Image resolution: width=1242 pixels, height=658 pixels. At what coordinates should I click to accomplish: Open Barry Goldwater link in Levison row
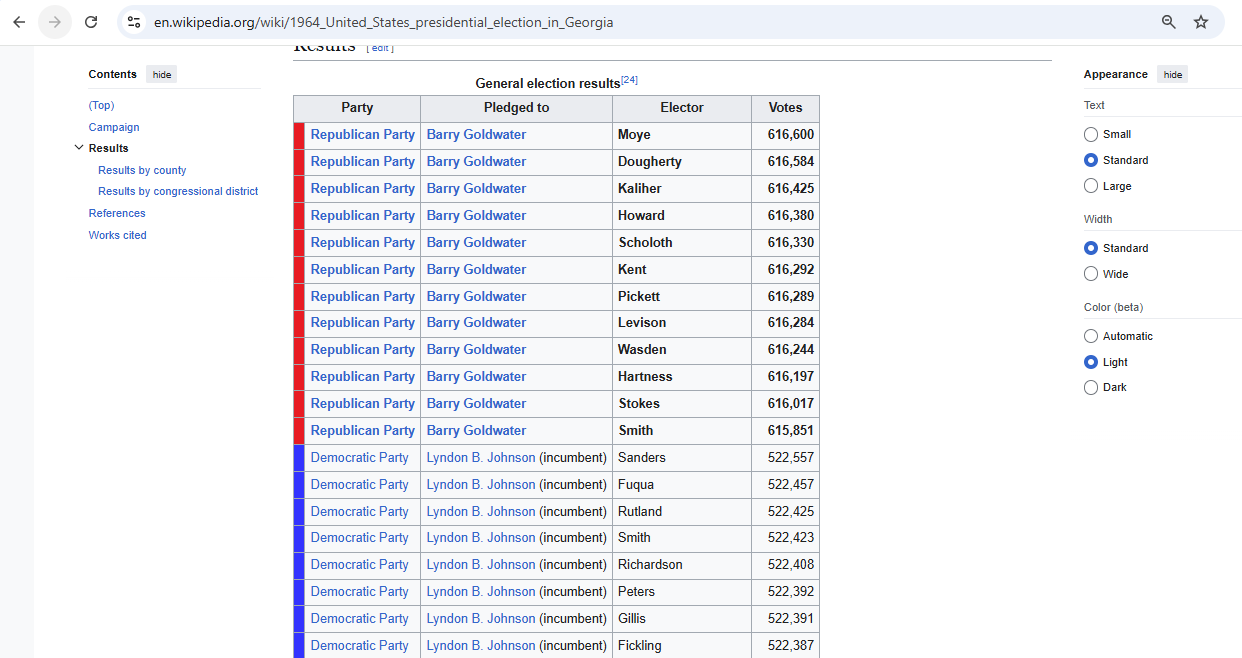476,322
